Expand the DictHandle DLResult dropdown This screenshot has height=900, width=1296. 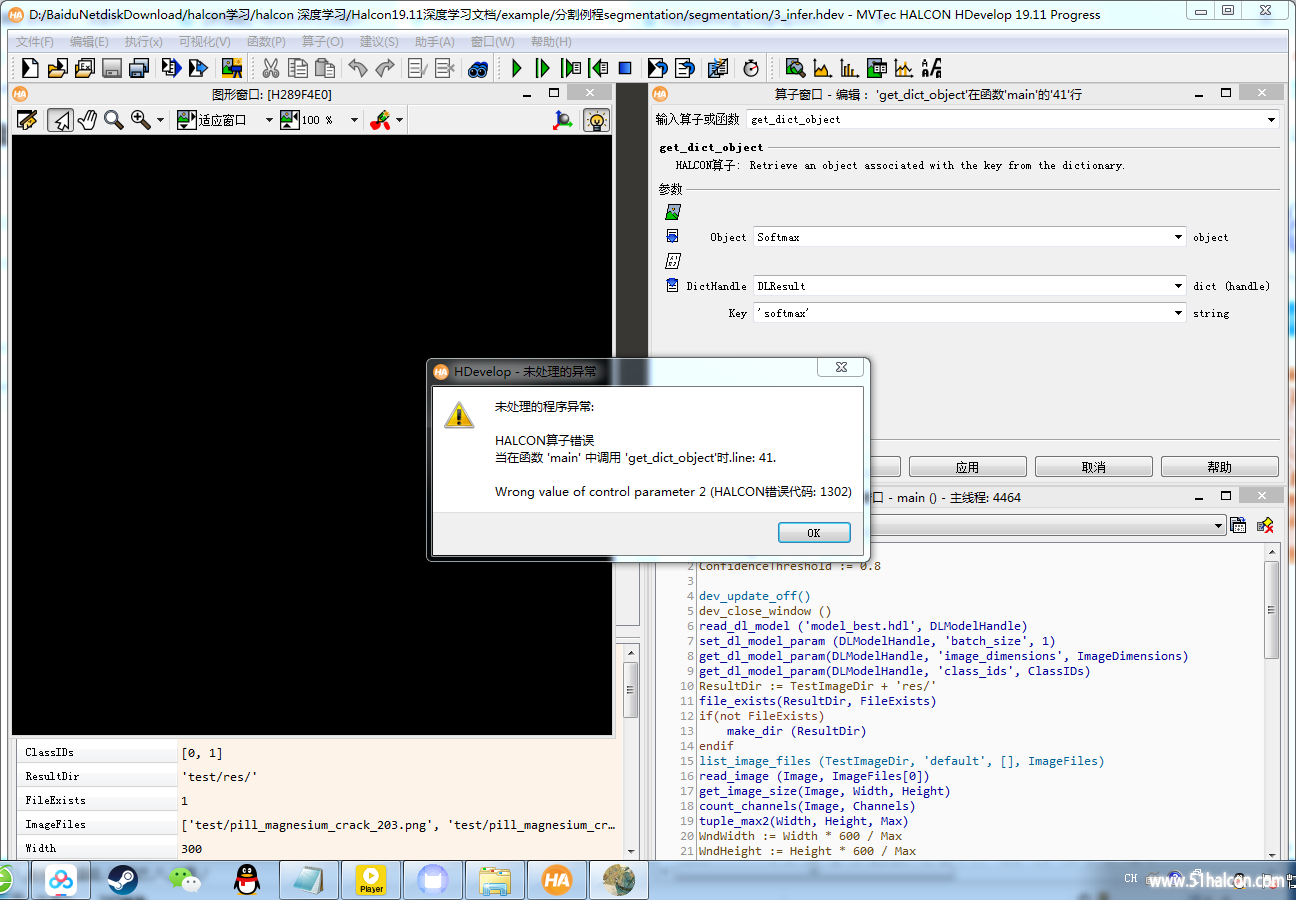[x=1179, y=286]
